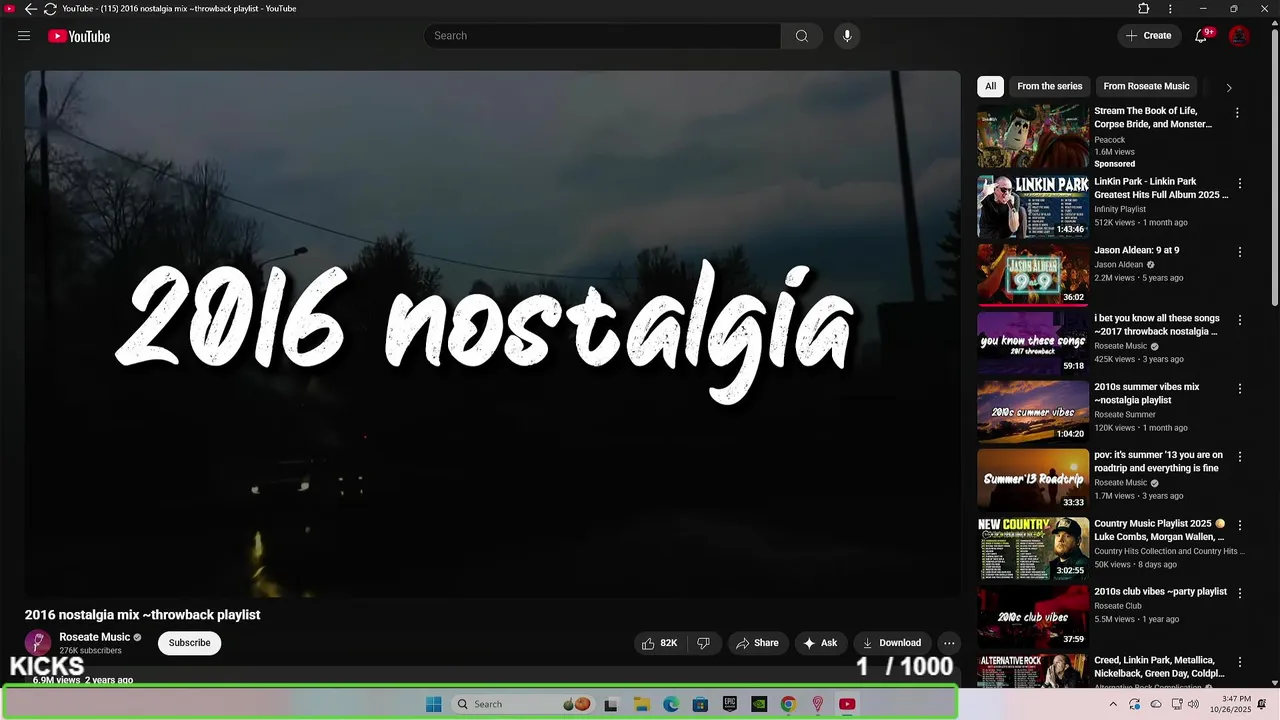This screenshot has height=720, width=1280.
Task: Open the Roseate Music channel avatar
Action: 38,643
